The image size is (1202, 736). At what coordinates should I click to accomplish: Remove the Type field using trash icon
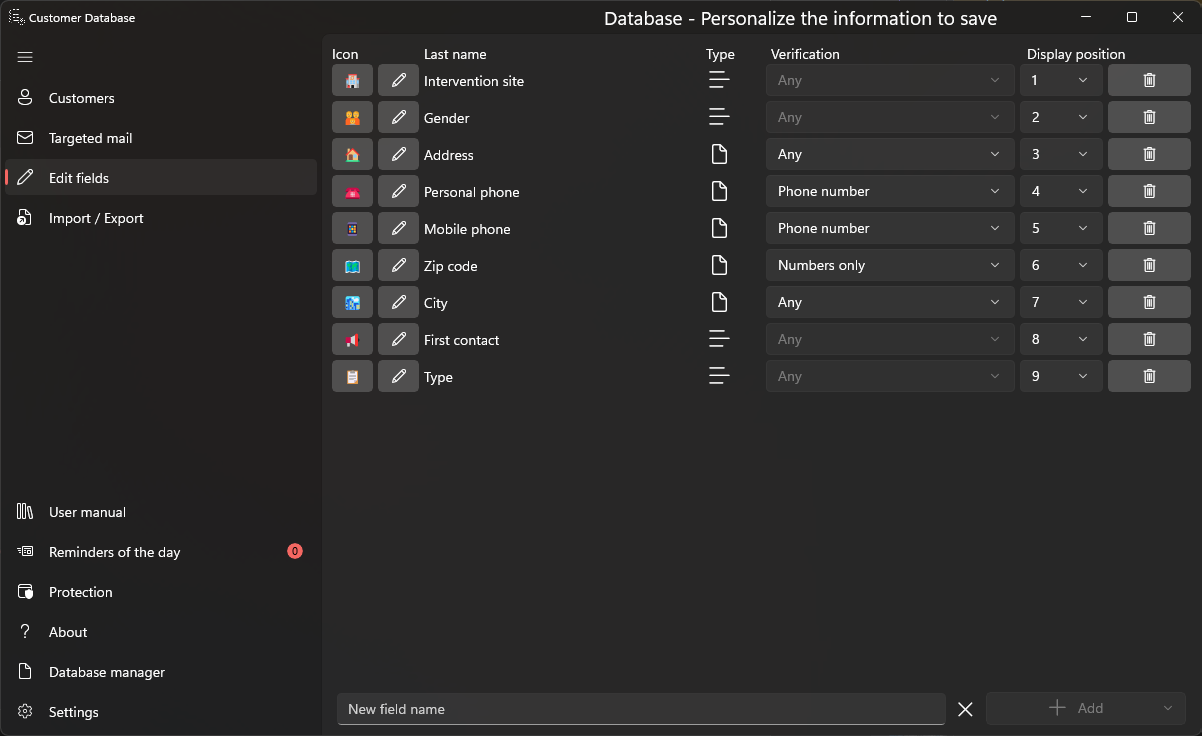[x=1149, y=377]
